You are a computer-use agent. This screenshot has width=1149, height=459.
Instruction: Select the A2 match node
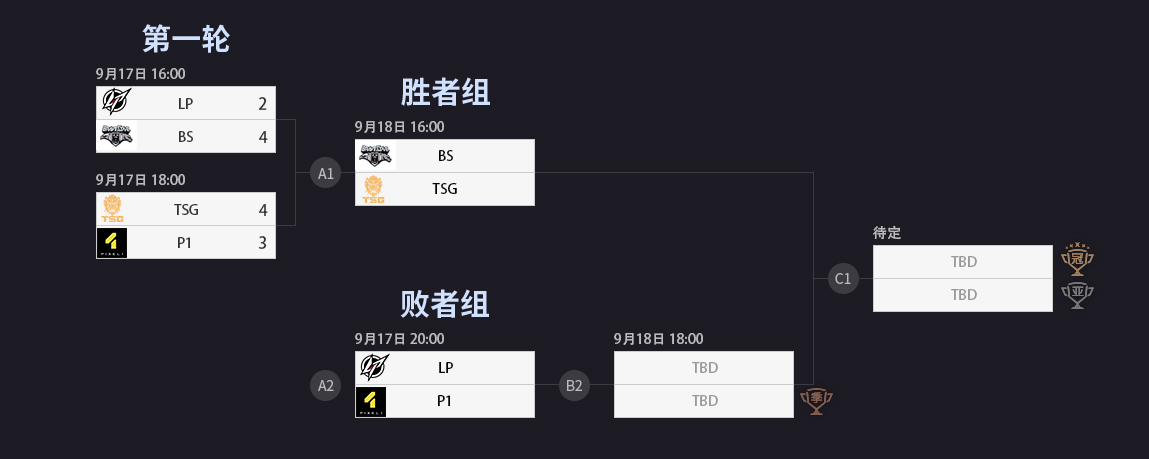(x=325, y=384)
